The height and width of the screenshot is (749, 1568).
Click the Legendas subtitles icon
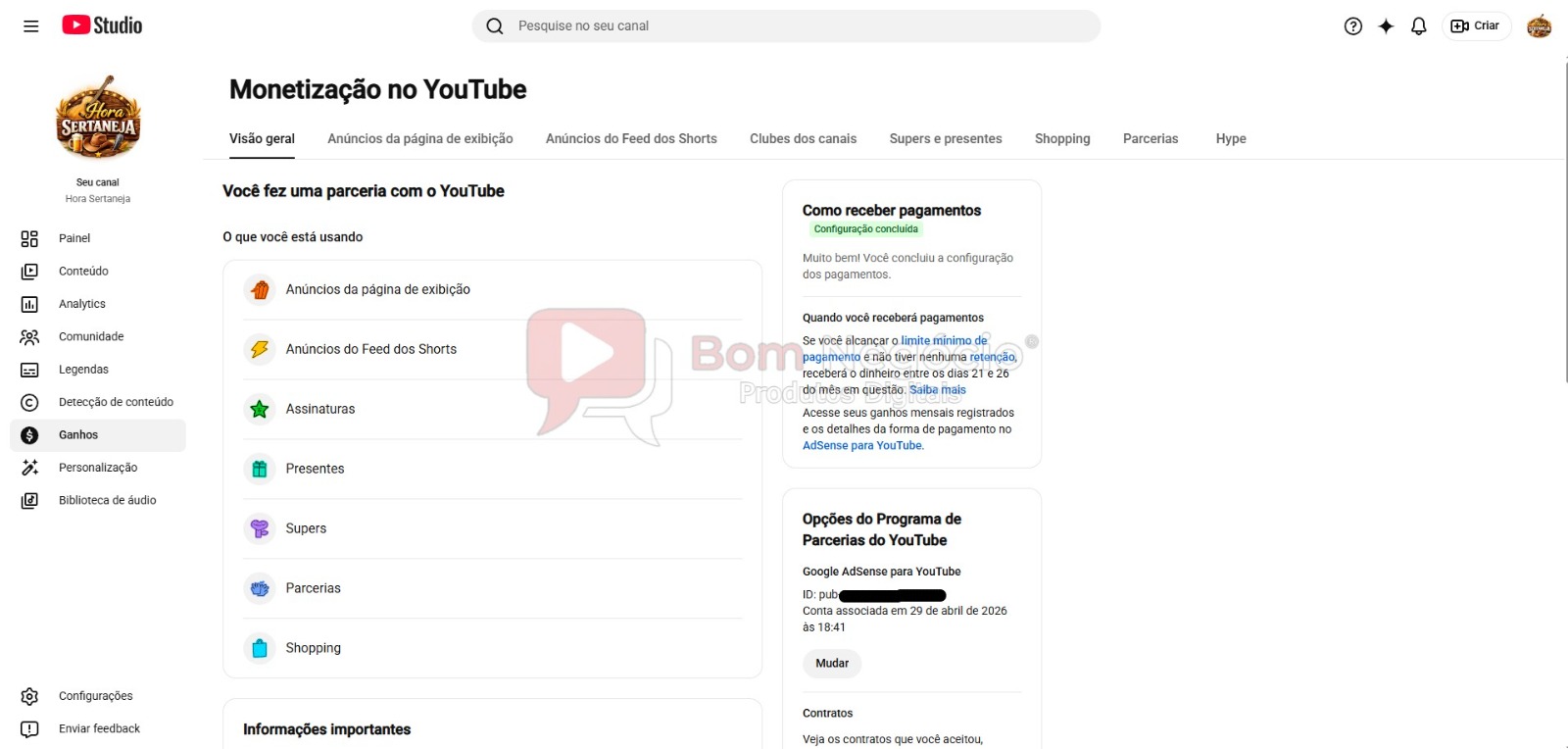click(29, 370)
